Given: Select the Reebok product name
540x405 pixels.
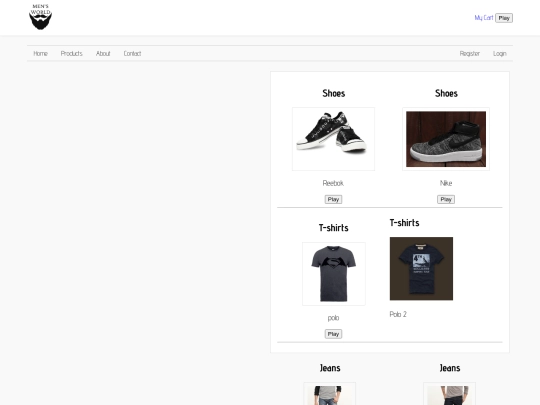Looking at the screenshot, I should point(333,183).
